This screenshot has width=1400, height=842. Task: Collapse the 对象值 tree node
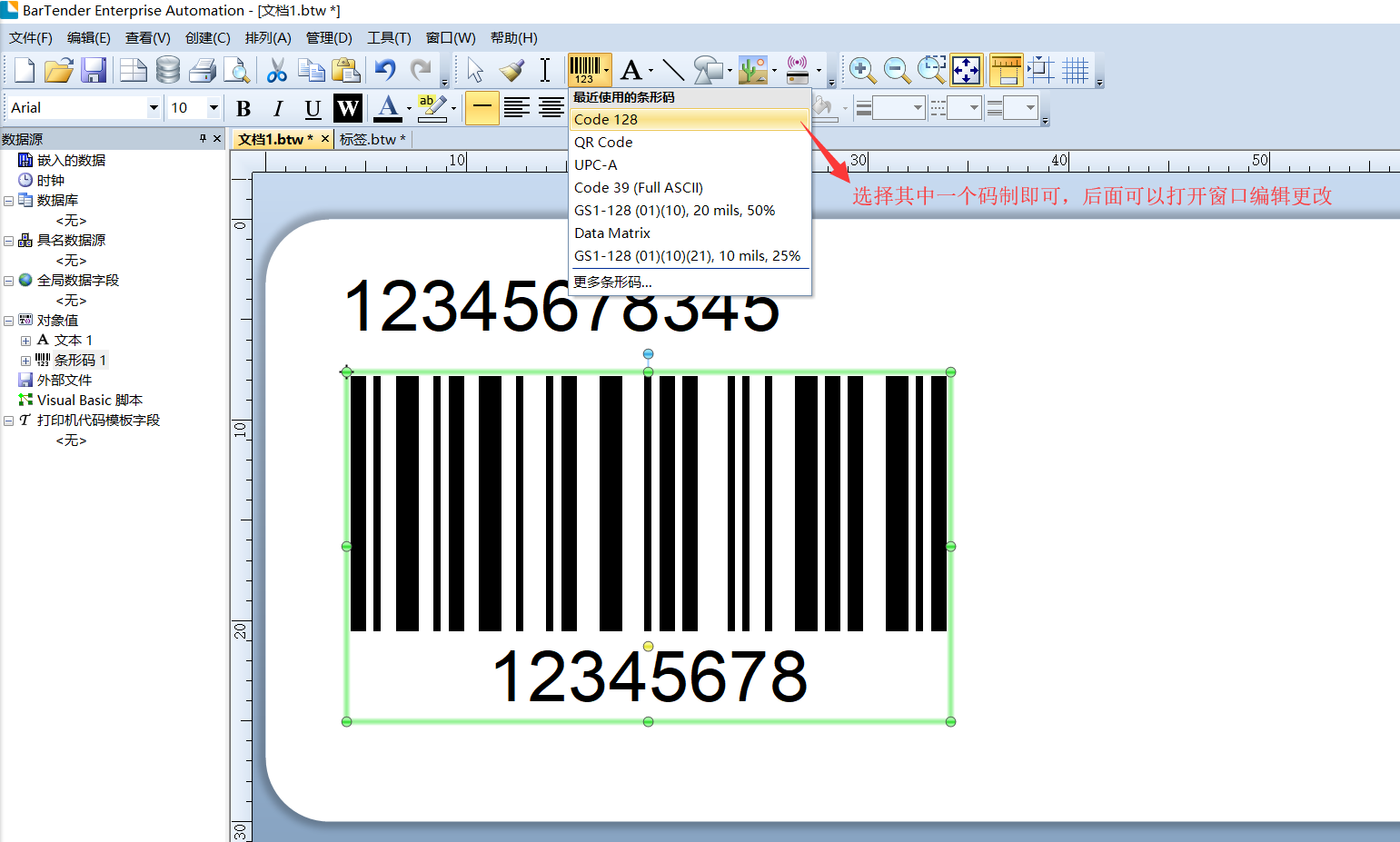(9, 321)
